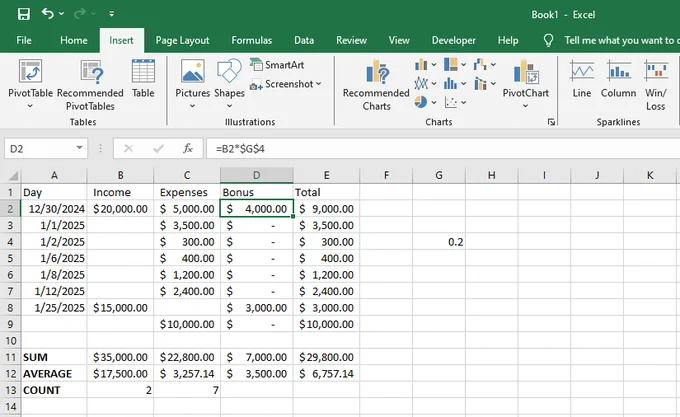Viewport: 680px width, 417px height.
Task: Select the 12/30/2024 date cell
Action: click(x=54, y=208)
